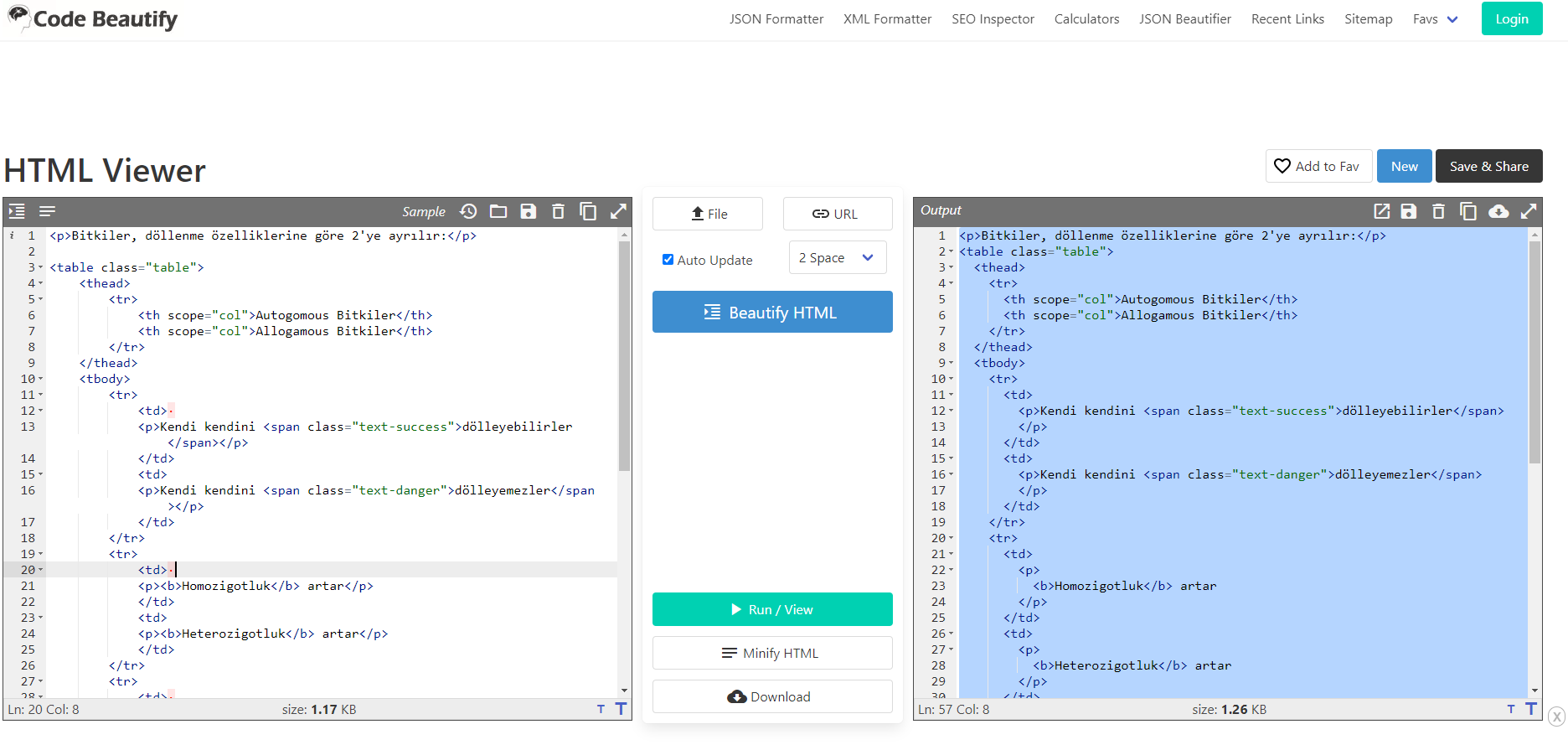Open the Sitemap link
Screen dimensions: 1568x745
coord(1369,19)
